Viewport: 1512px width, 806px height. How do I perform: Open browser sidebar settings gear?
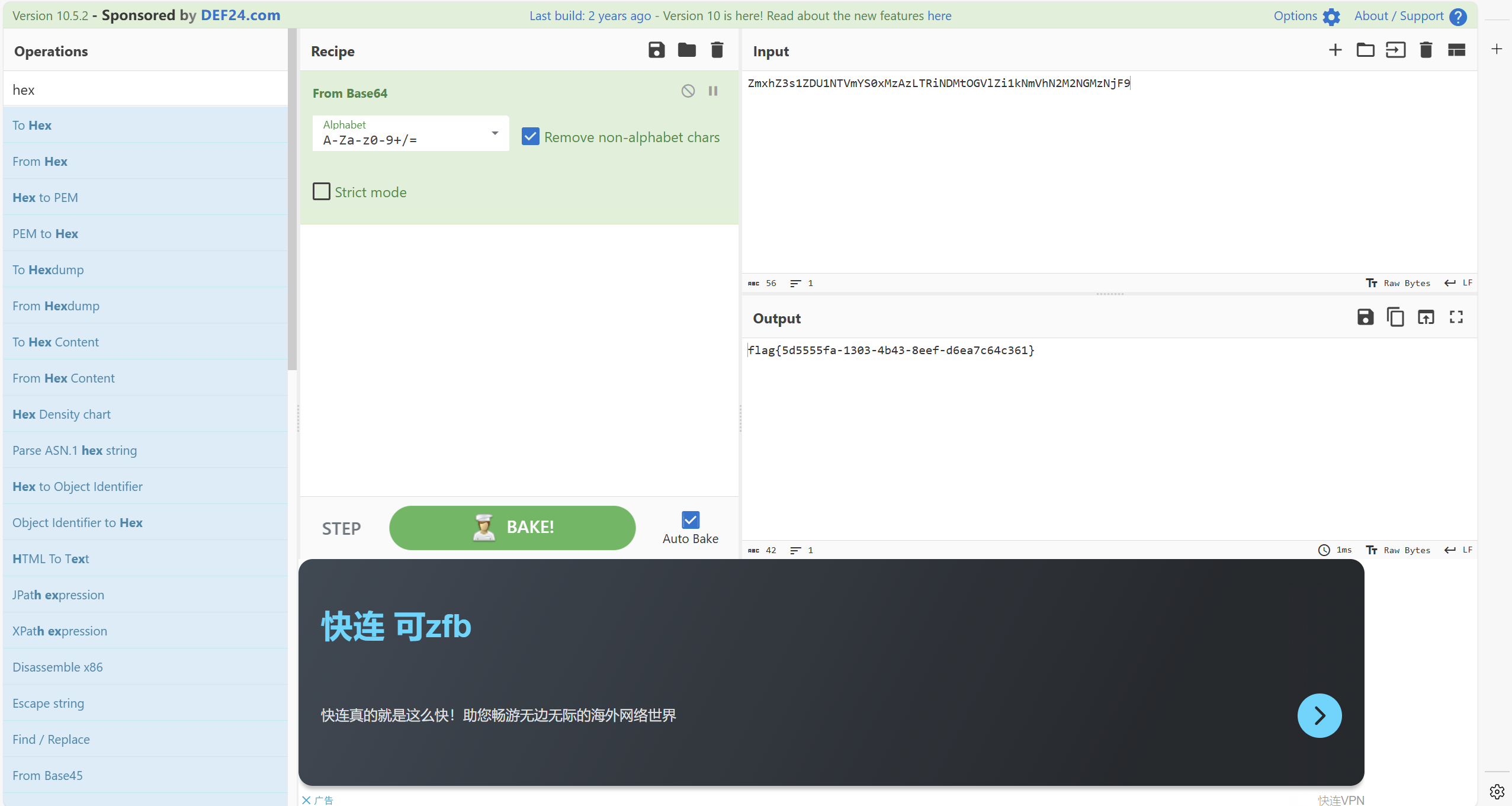point(1497,791)
